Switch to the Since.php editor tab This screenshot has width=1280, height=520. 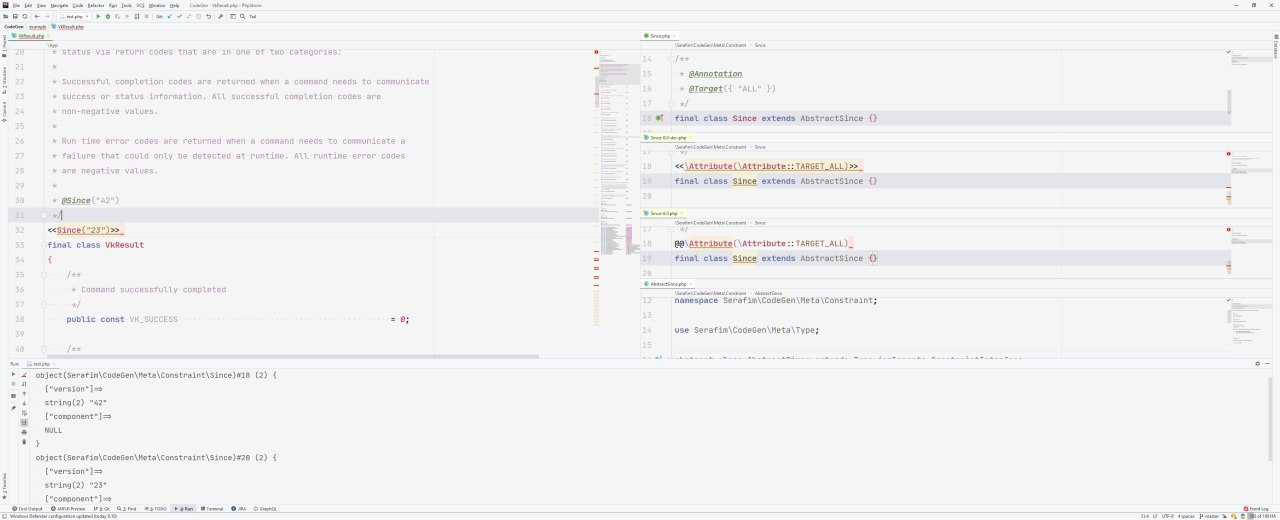coord(660,36)
